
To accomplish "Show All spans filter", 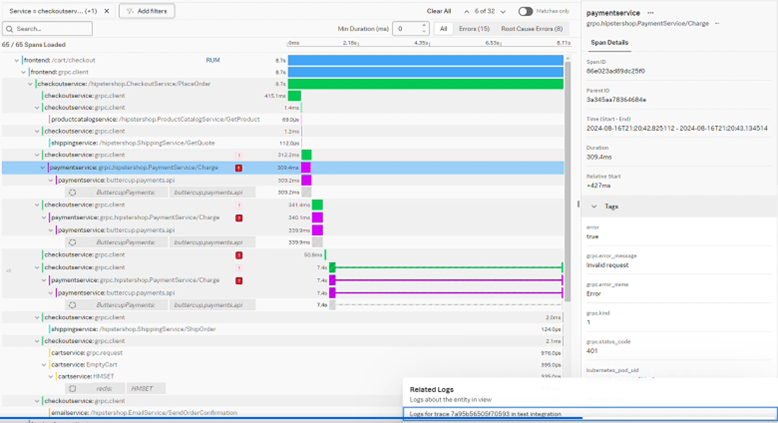I will 443,29.
